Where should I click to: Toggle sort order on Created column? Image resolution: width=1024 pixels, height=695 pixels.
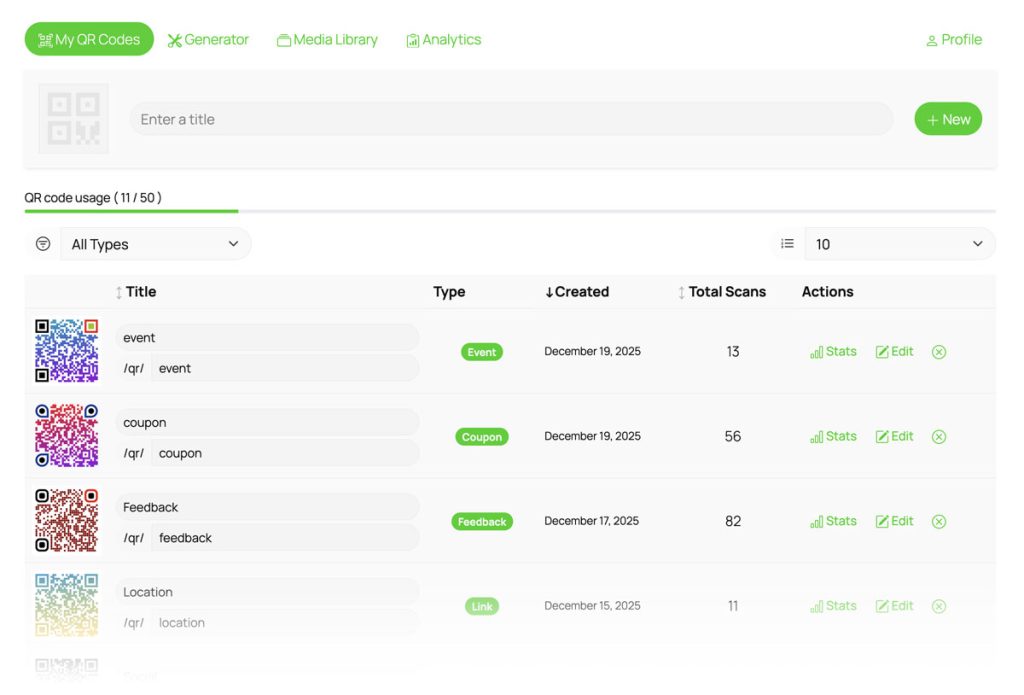click(x=576, y=292)
